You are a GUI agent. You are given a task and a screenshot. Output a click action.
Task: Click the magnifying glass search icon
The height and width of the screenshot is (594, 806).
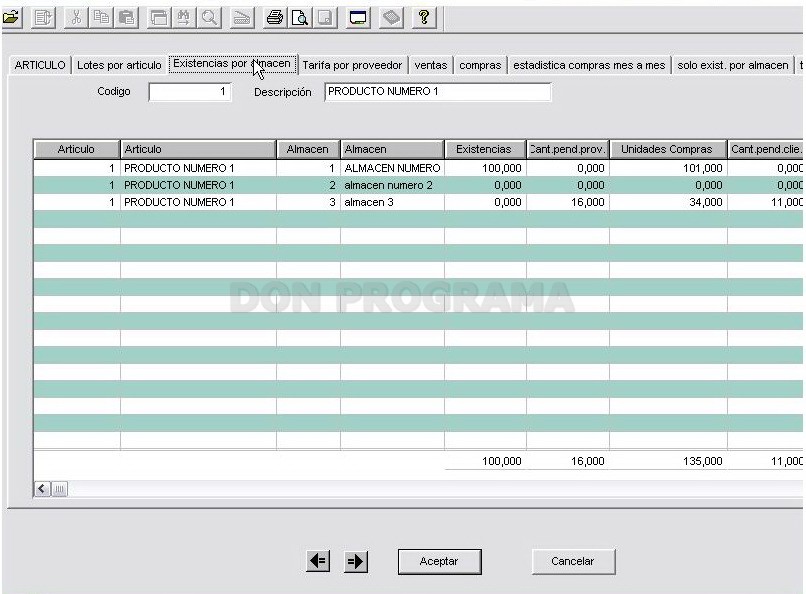[209, 18]
